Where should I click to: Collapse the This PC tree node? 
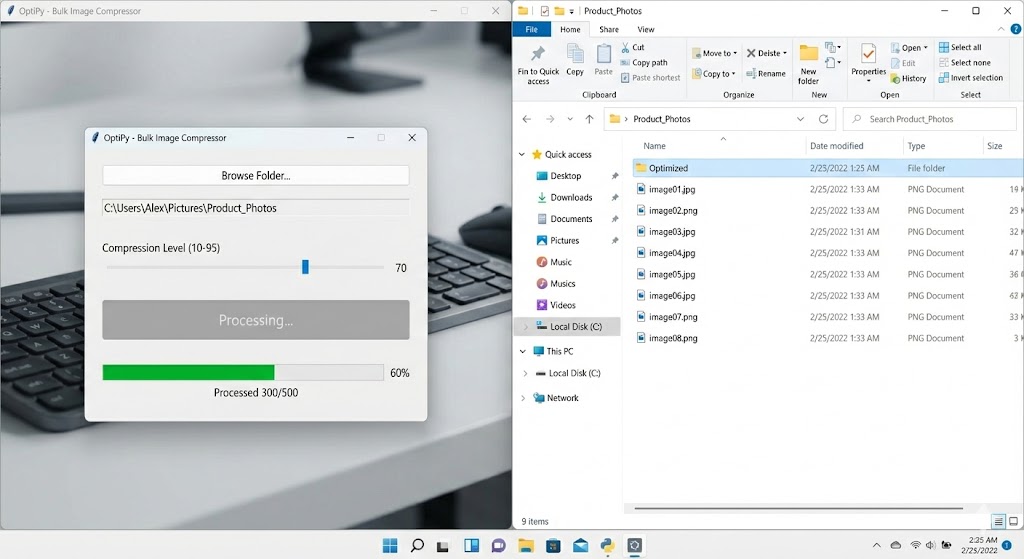click(522, 351)
